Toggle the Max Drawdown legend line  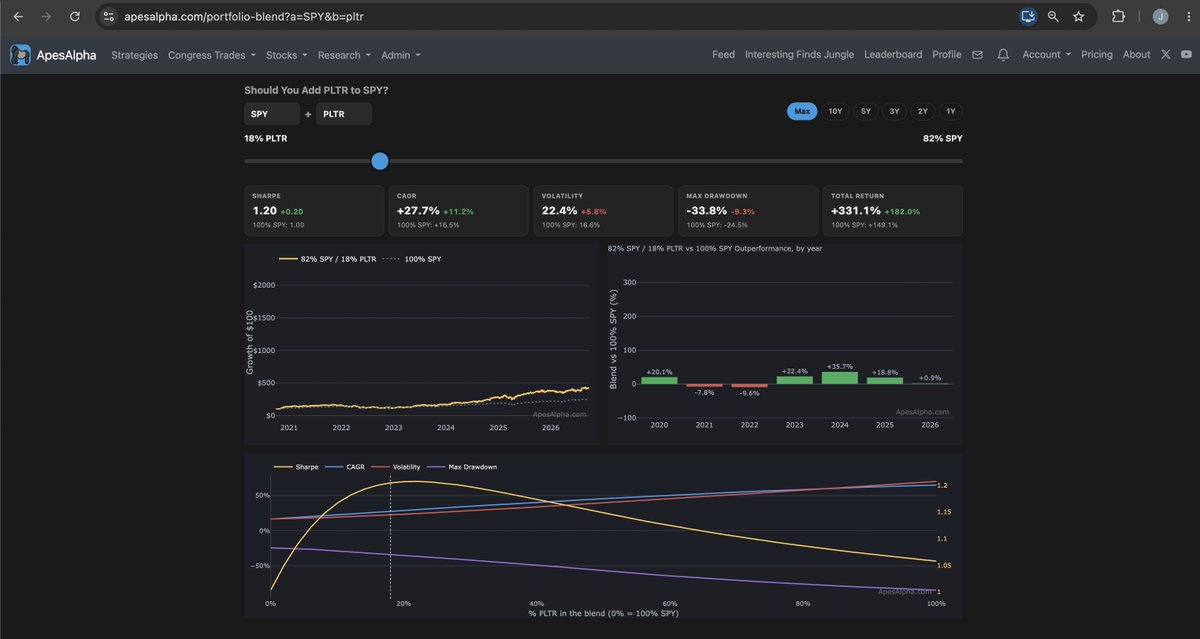pyautogui.click(x=462, y=467)
